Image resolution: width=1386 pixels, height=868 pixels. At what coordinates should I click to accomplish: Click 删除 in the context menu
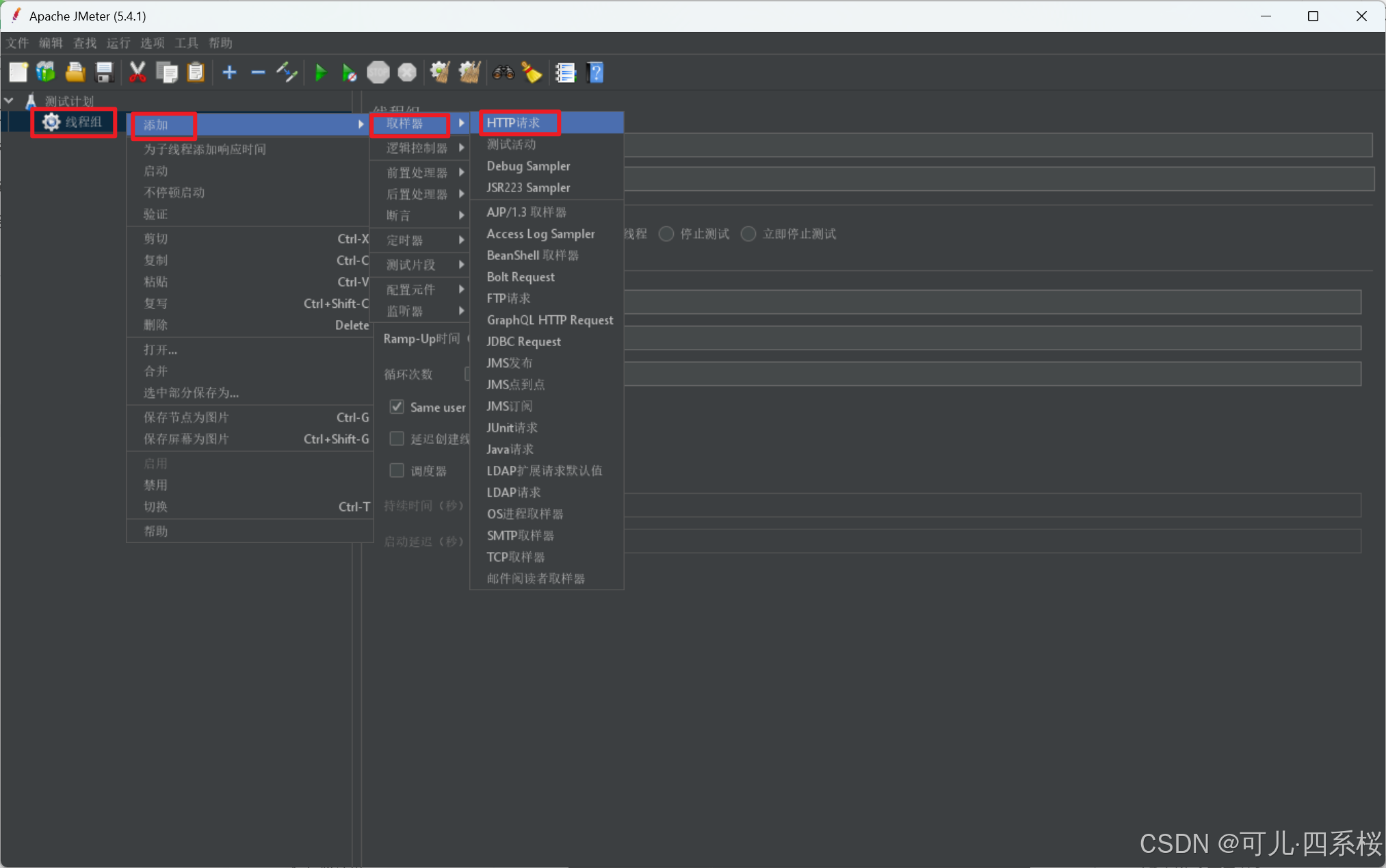click(x=156, y=325)
